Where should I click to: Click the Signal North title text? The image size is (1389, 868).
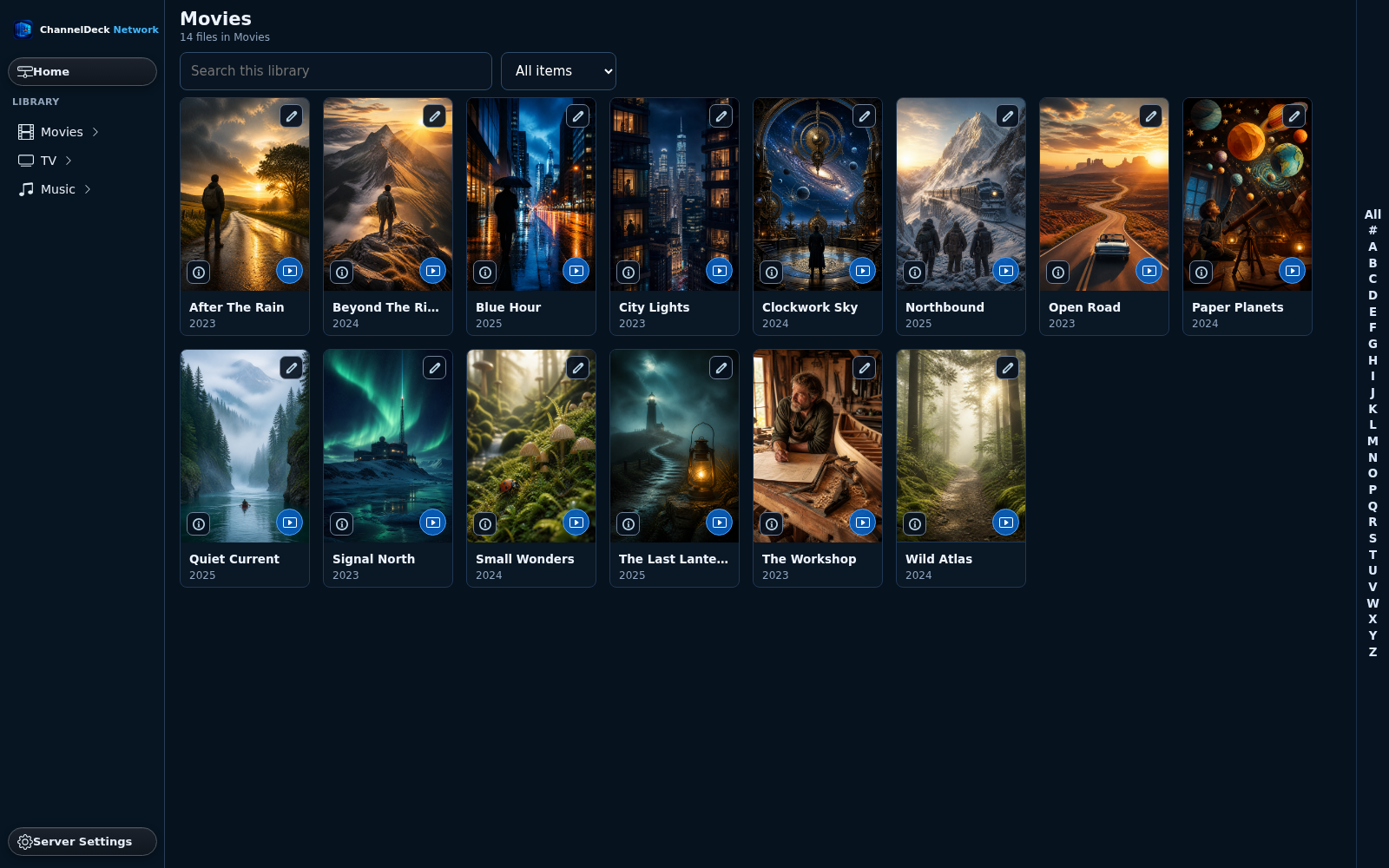click(373, 559)
